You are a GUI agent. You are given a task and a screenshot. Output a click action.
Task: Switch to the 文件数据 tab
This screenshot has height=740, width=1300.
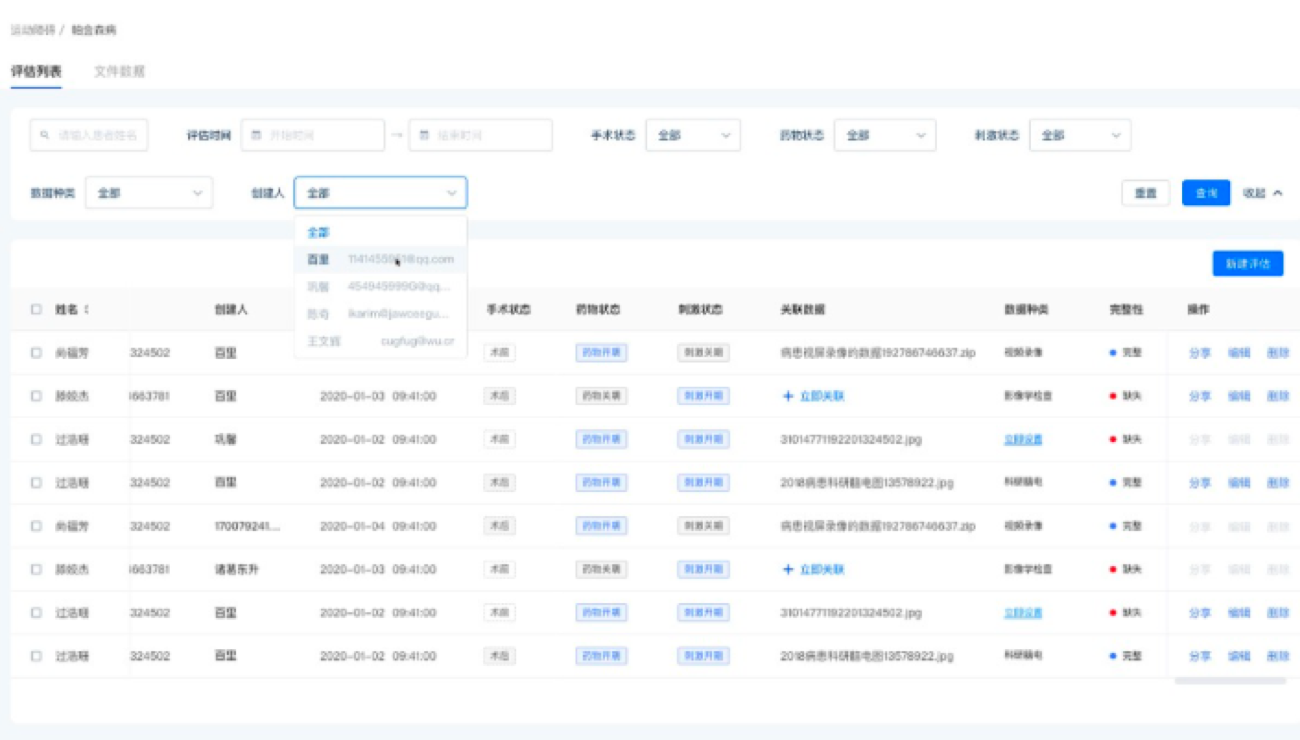click(x=119, y=71)
